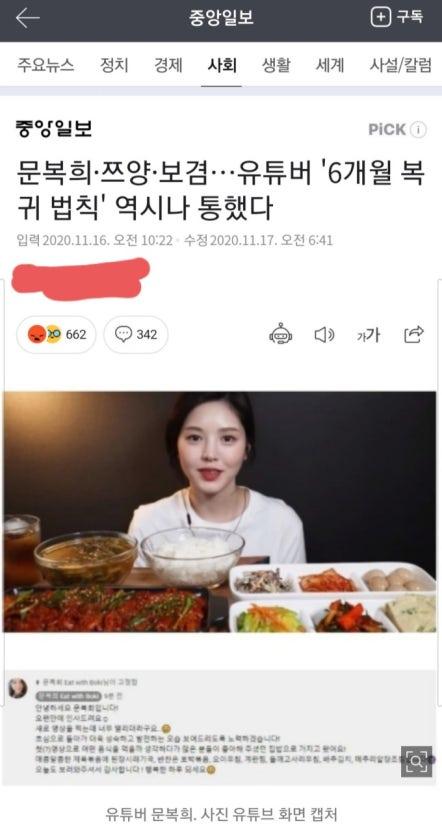Switch to the 경제 tab
The height and width of the screenshot is (832, 442).
click(x=168, y=65)
